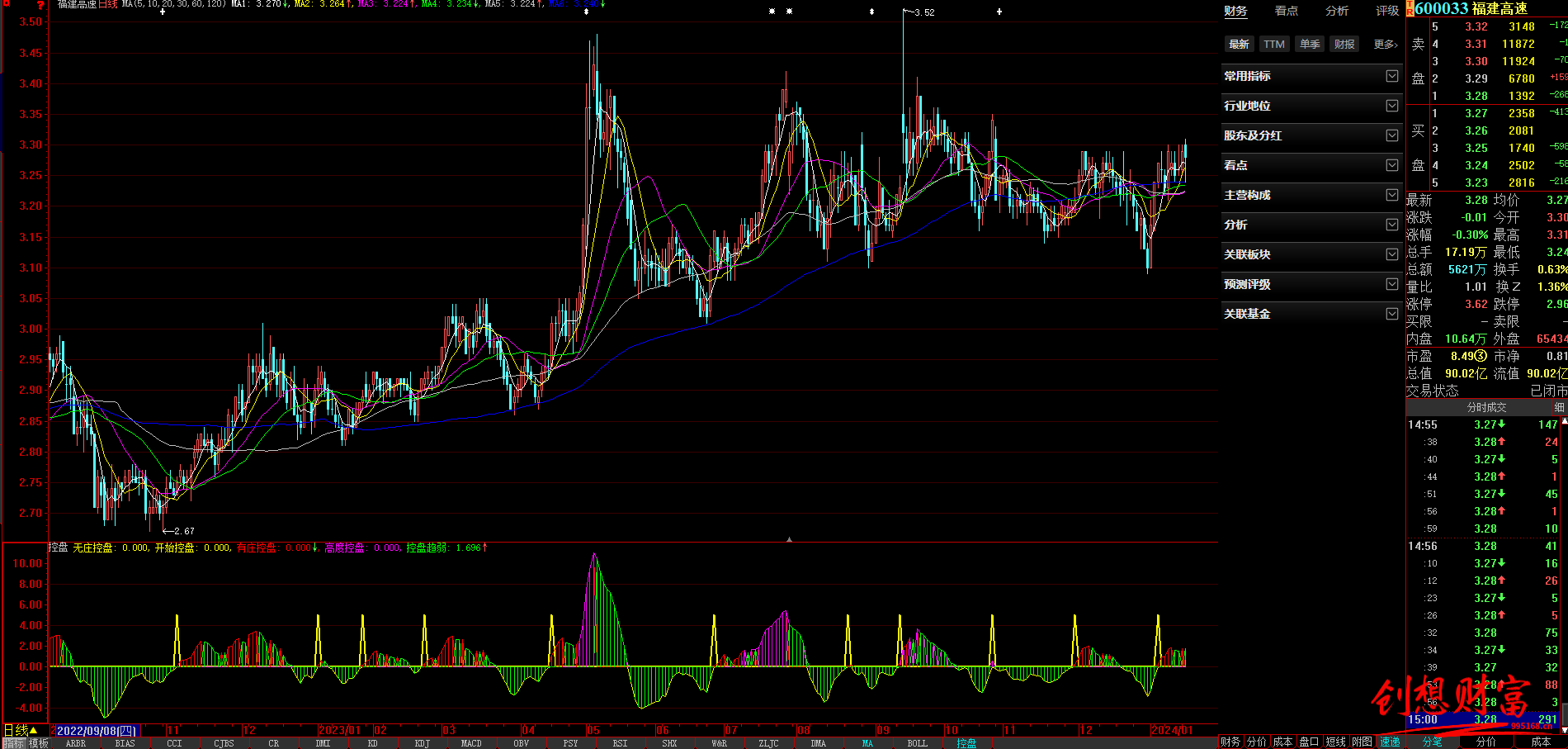Switch to the 分析 top tab
Viewport: 1568px width, 749px height.
[1337, 11]
